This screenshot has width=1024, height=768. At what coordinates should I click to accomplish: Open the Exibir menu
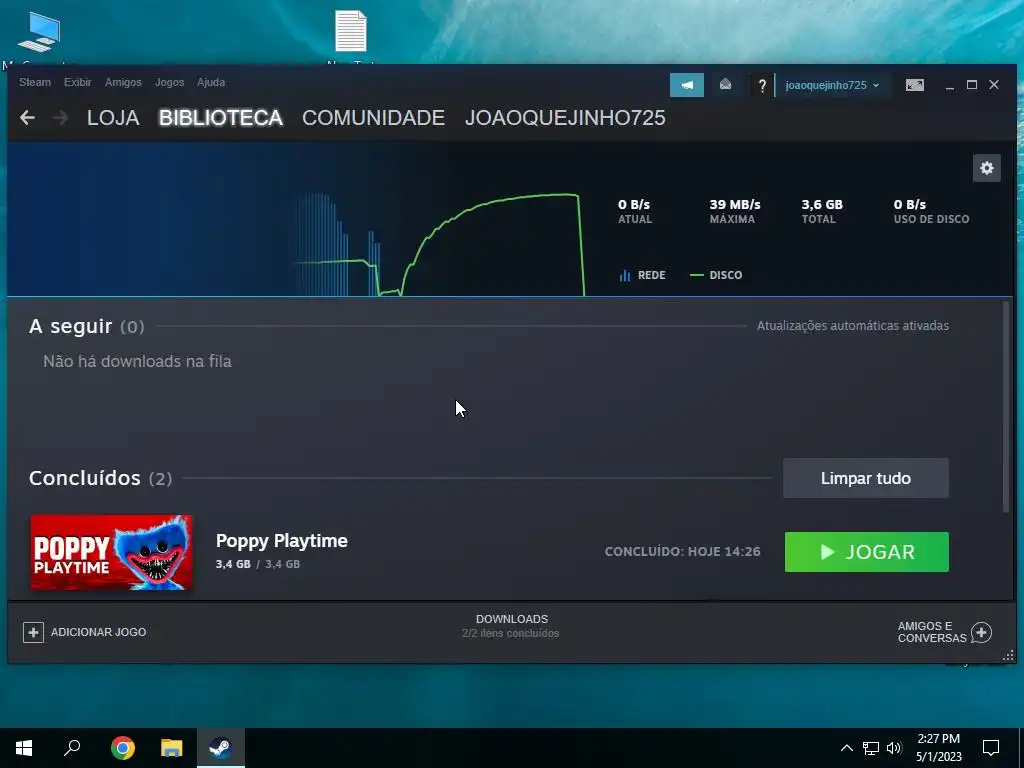click(x=78, y=82)
